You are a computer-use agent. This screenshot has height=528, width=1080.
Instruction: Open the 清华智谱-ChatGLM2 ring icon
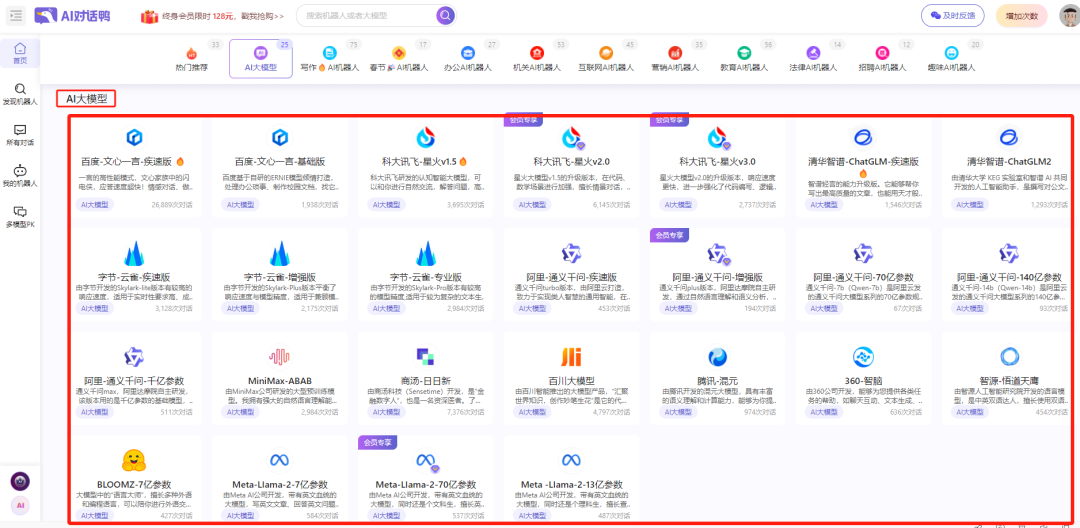[1008, 137]
